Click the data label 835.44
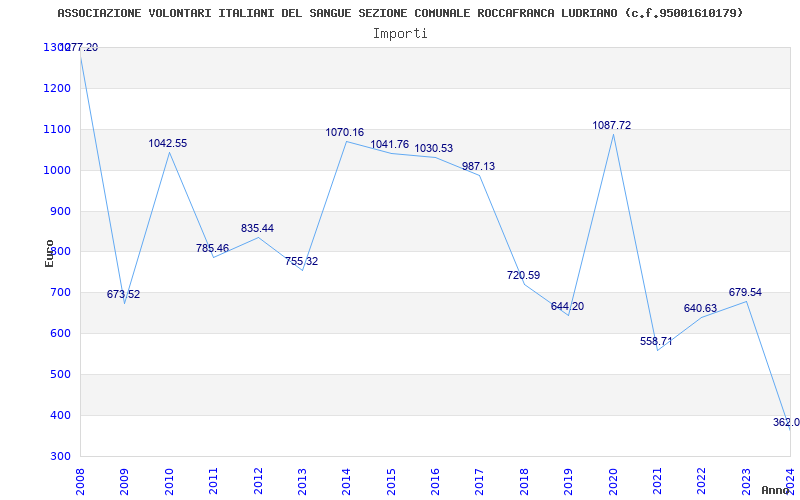800x500 pixels. (257, 228)
